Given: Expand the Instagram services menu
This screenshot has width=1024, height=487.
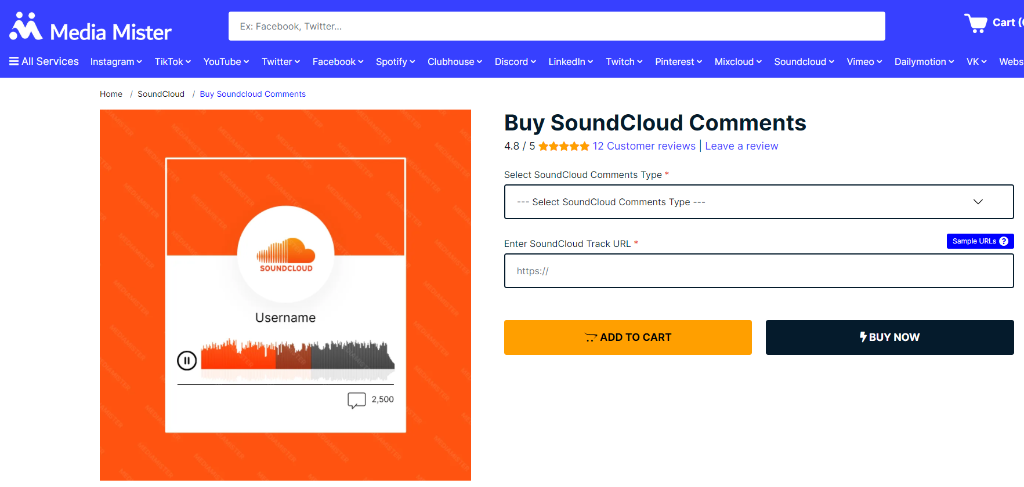Looking at the screenshot, I should (116, 61).
